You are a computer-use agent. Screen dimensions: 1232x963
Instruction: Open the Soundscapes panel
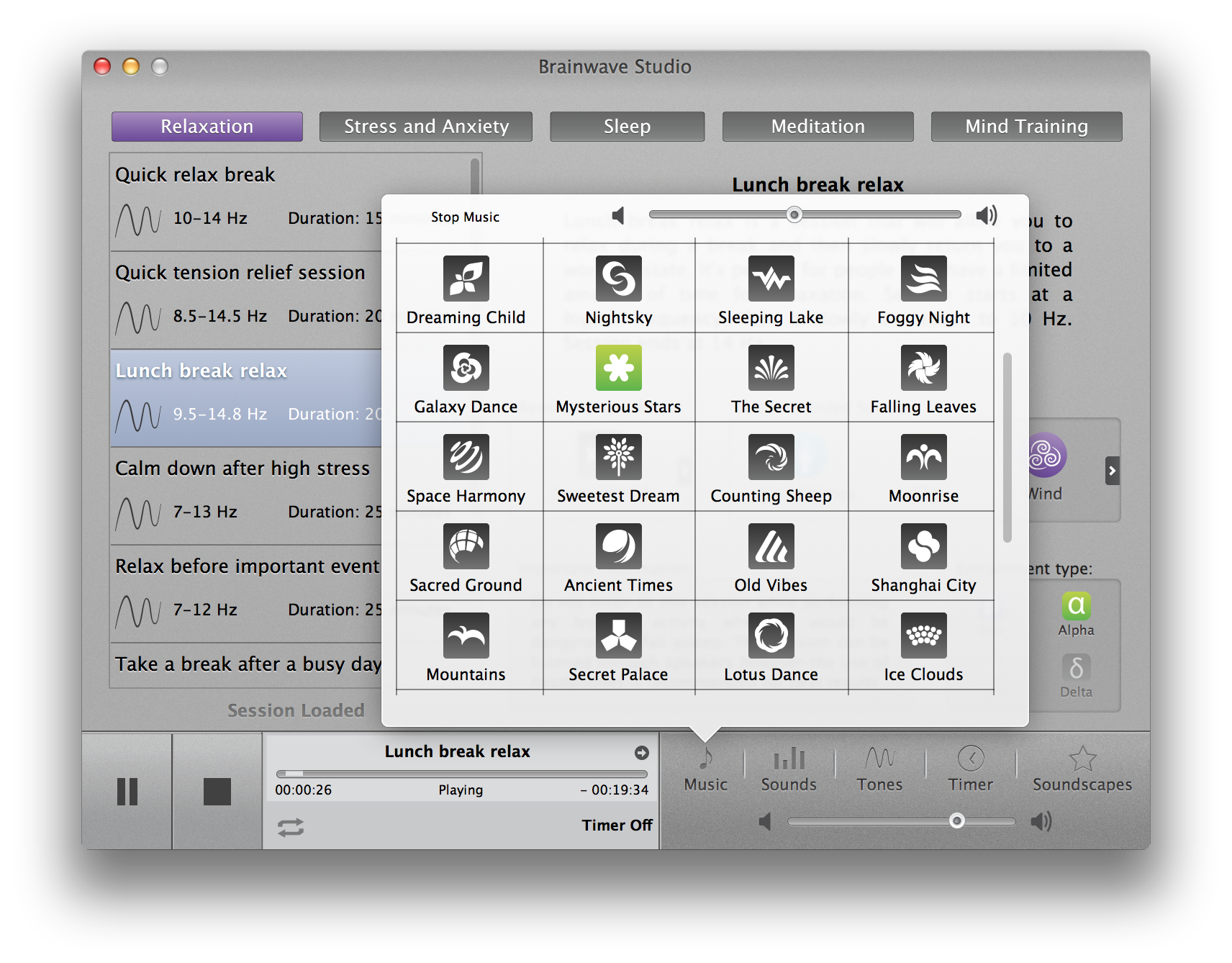[1082, 769]
